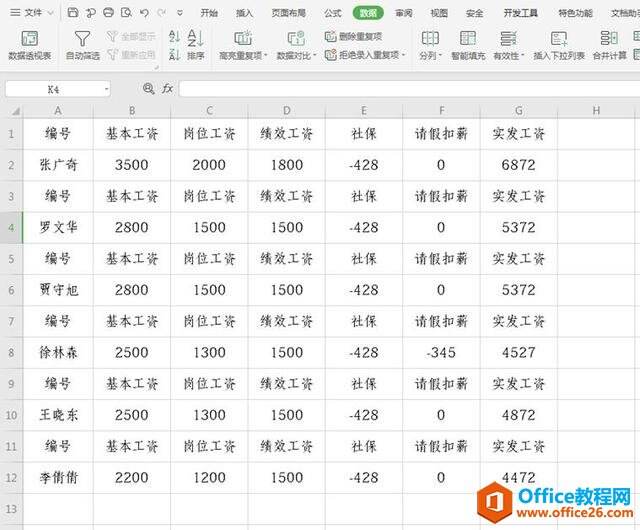Expand the quick access toolbar customize arrow
Viewport: 640px width, 530px height.
pyautogui.click(x=180, y=13)
